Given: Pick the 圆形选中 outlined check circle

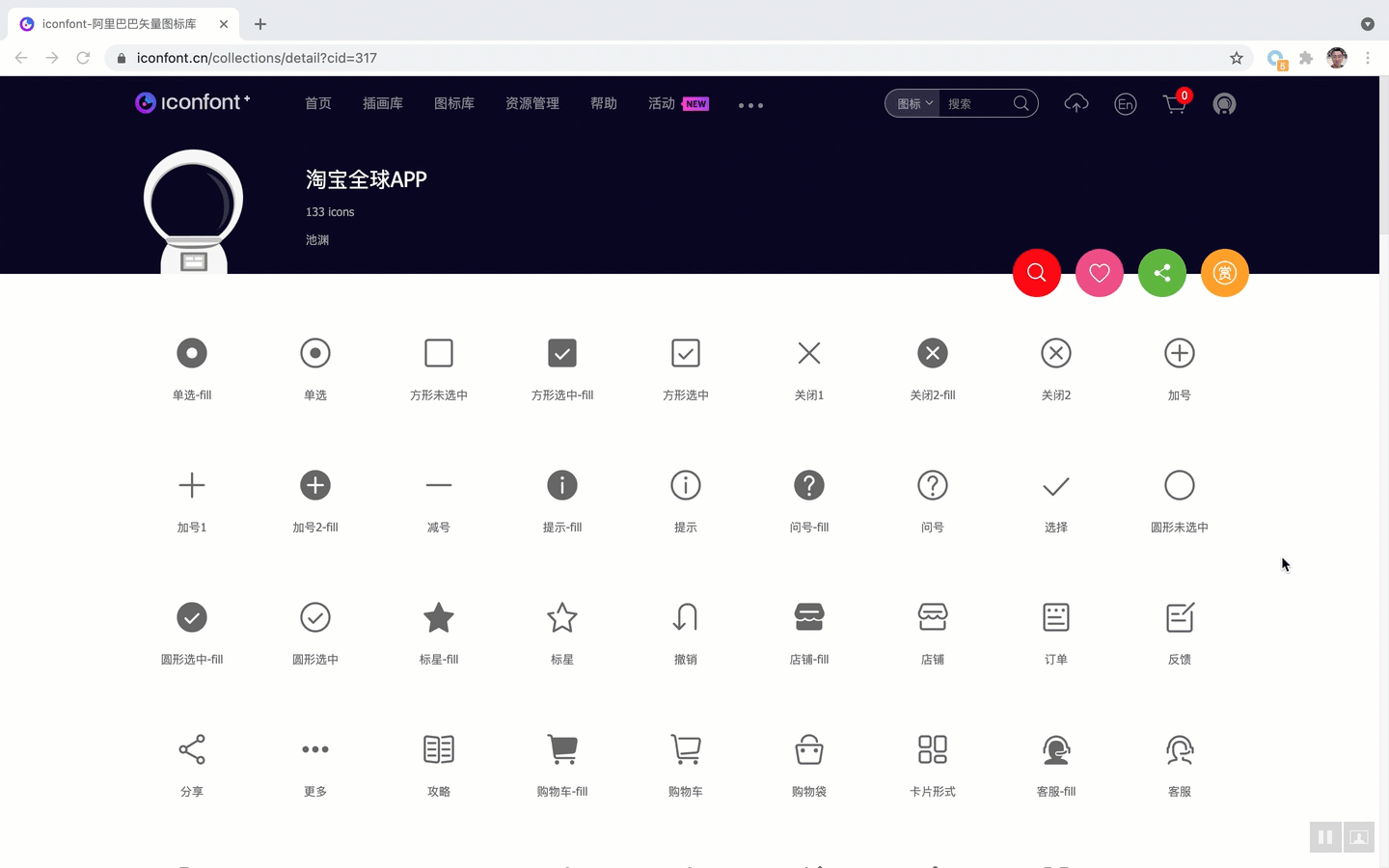Looking at the screenshot, I should pos(315,617).
